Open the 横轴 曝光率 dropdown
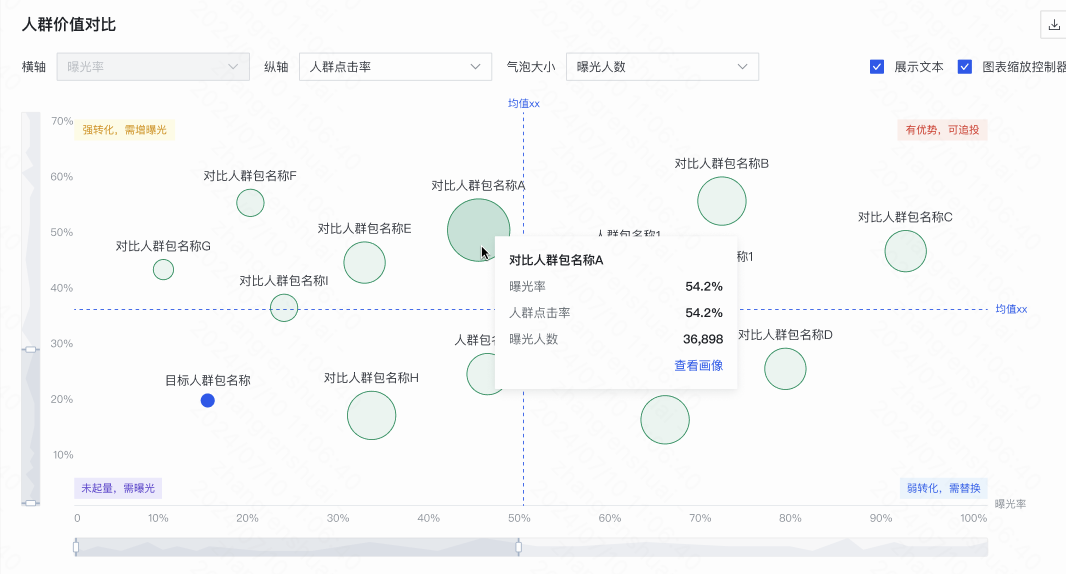 [x=153, y=67]
